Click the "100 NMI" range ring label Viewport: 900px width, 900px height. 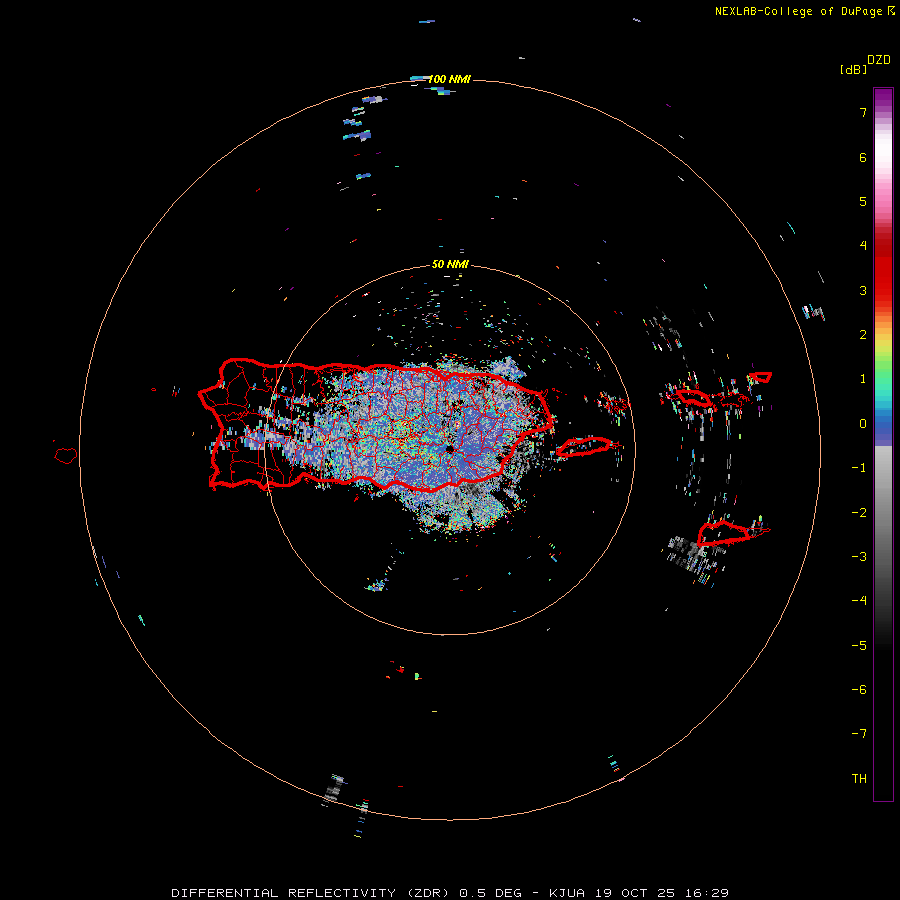449,79
